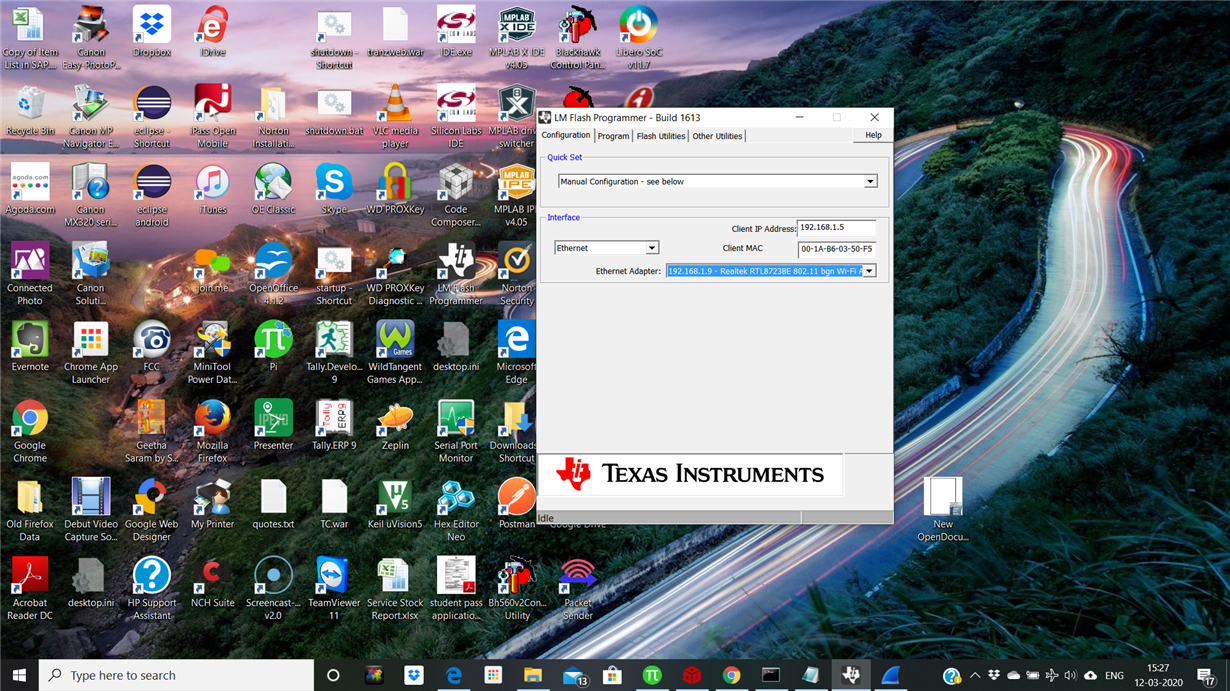Viewport: 1230px width, 691px height.
Task: Show hidden system tray icons
Action: point(975,676)
